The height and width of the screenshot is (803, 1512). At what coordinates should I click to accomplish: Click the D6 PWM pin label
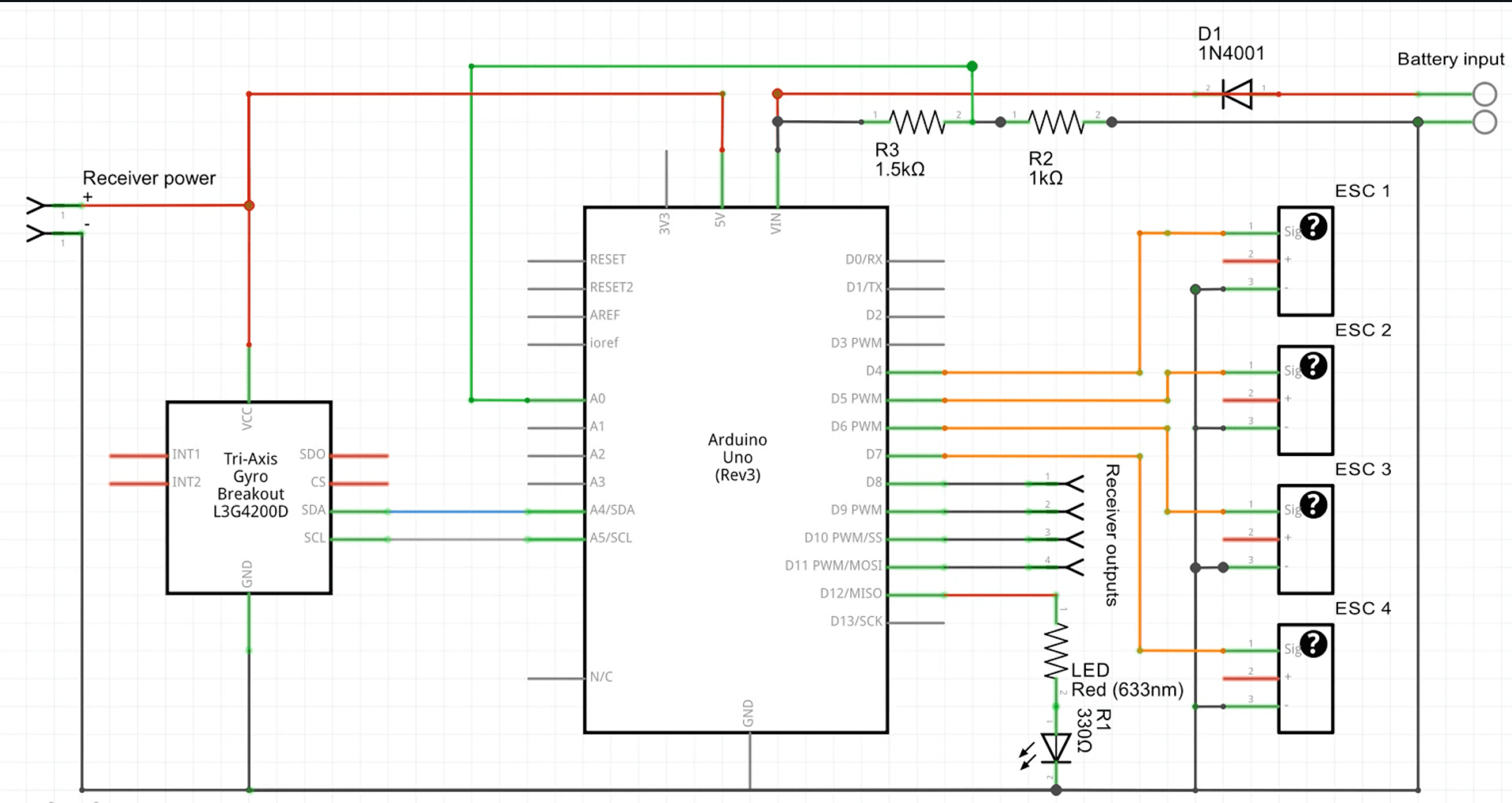click(x=856, y=427)
